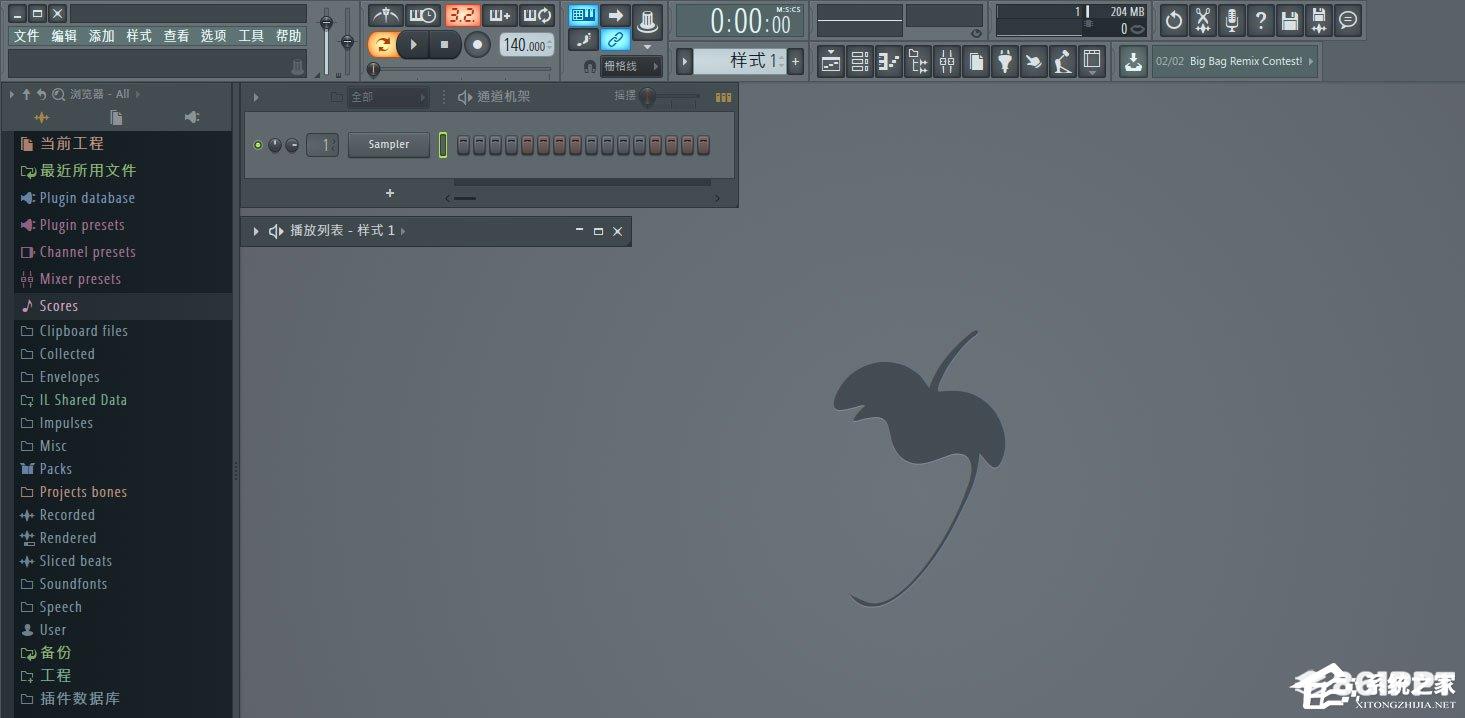Enable wait for input before recording
The image size is (1465, 718).
tap(422, 15)
